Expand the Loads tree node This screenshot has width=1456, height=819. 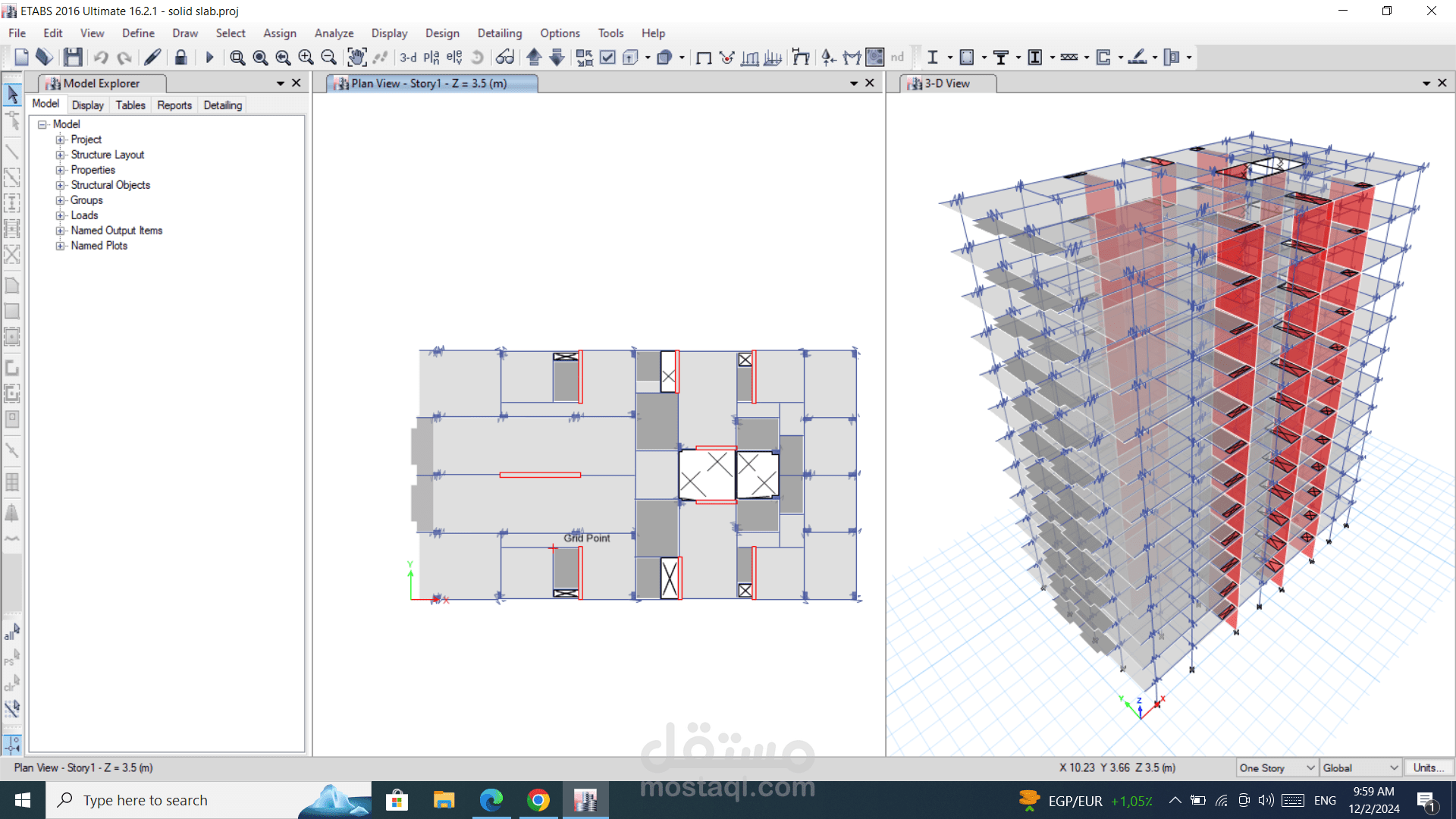(60, 215)
